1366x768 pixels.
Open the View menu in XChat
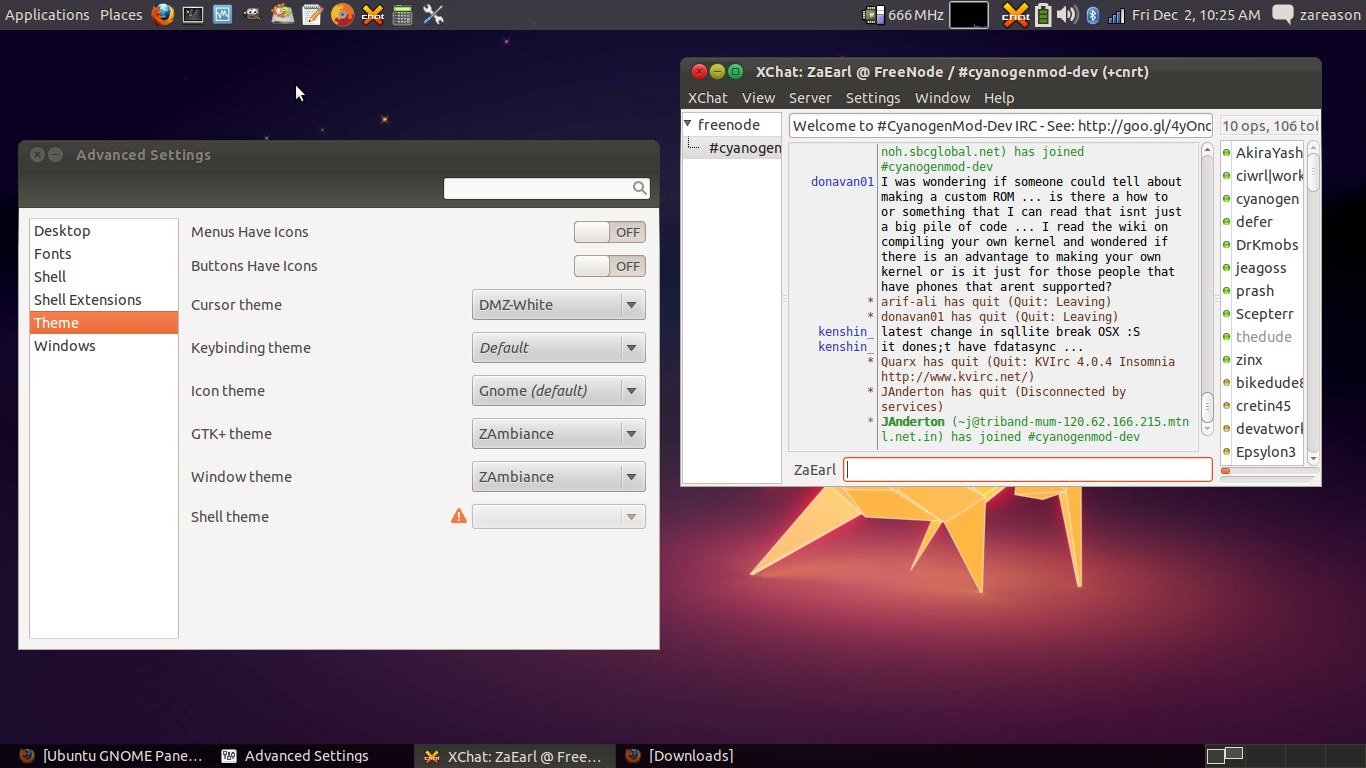point(758,98)
